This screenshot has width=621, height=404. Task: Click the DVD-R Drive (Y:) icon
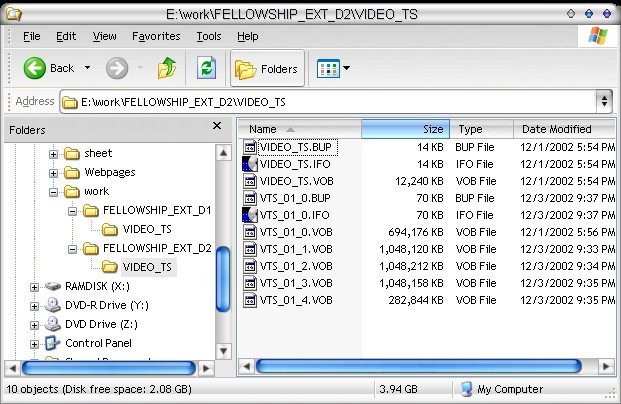[x=53, y=305]
